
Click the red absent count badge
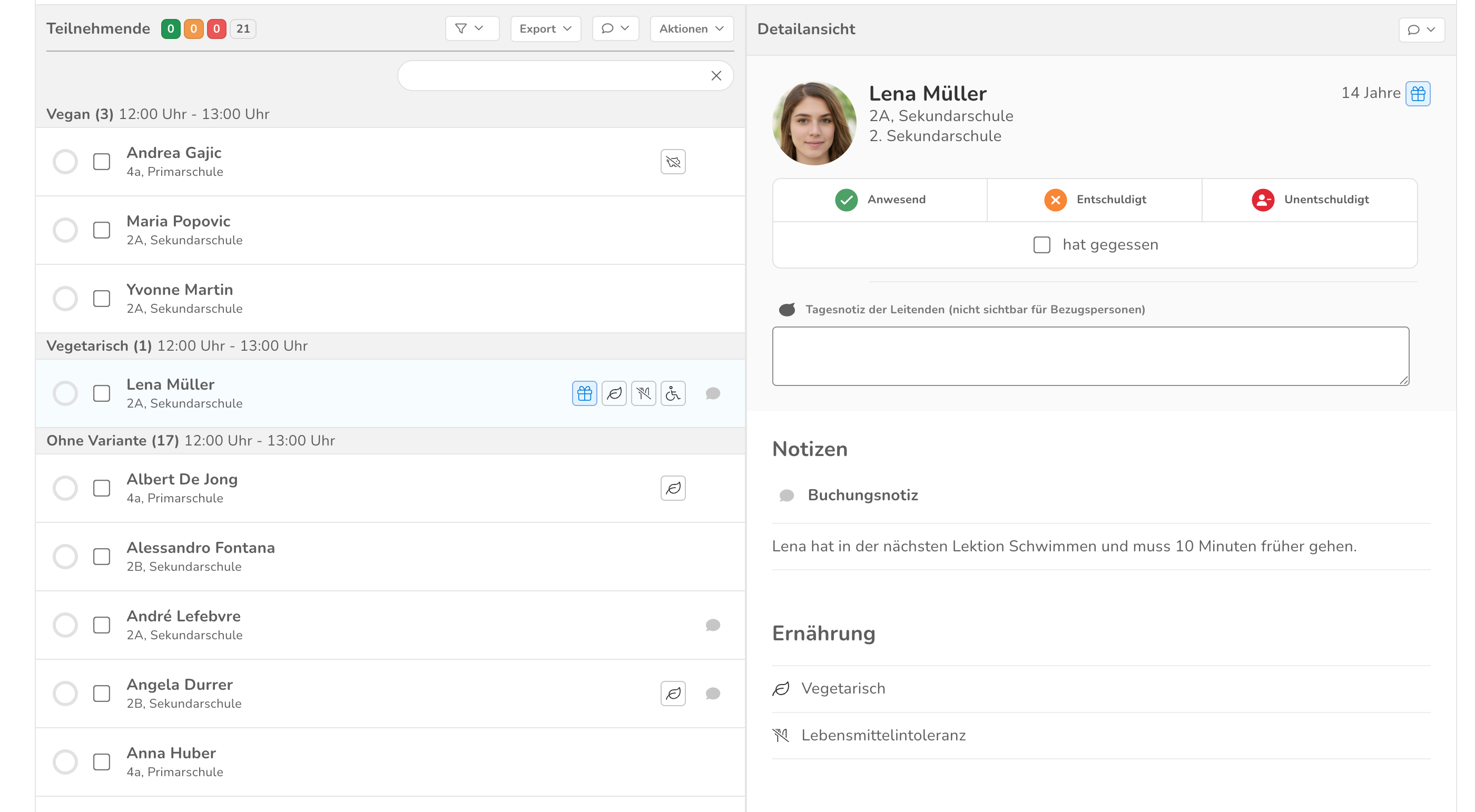[217, 28]
